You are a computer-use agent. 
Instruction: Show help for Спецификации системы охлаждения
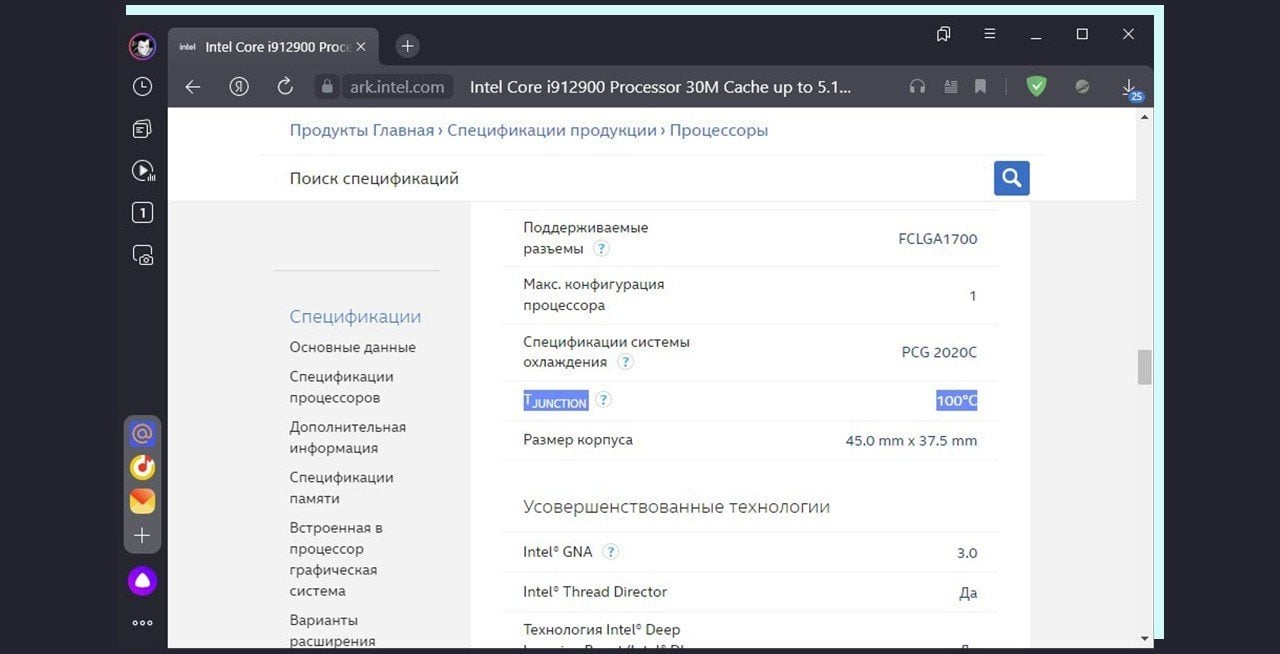pos(625,362)
